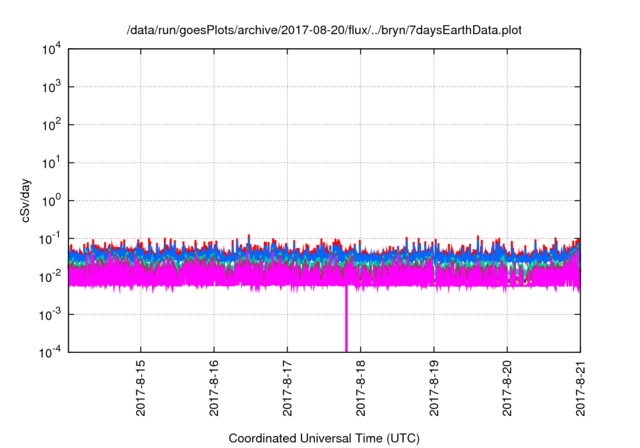Click the 10^2 y-axis tick label
The width and height of the screenshot is (640, 448).
(51, 124)
